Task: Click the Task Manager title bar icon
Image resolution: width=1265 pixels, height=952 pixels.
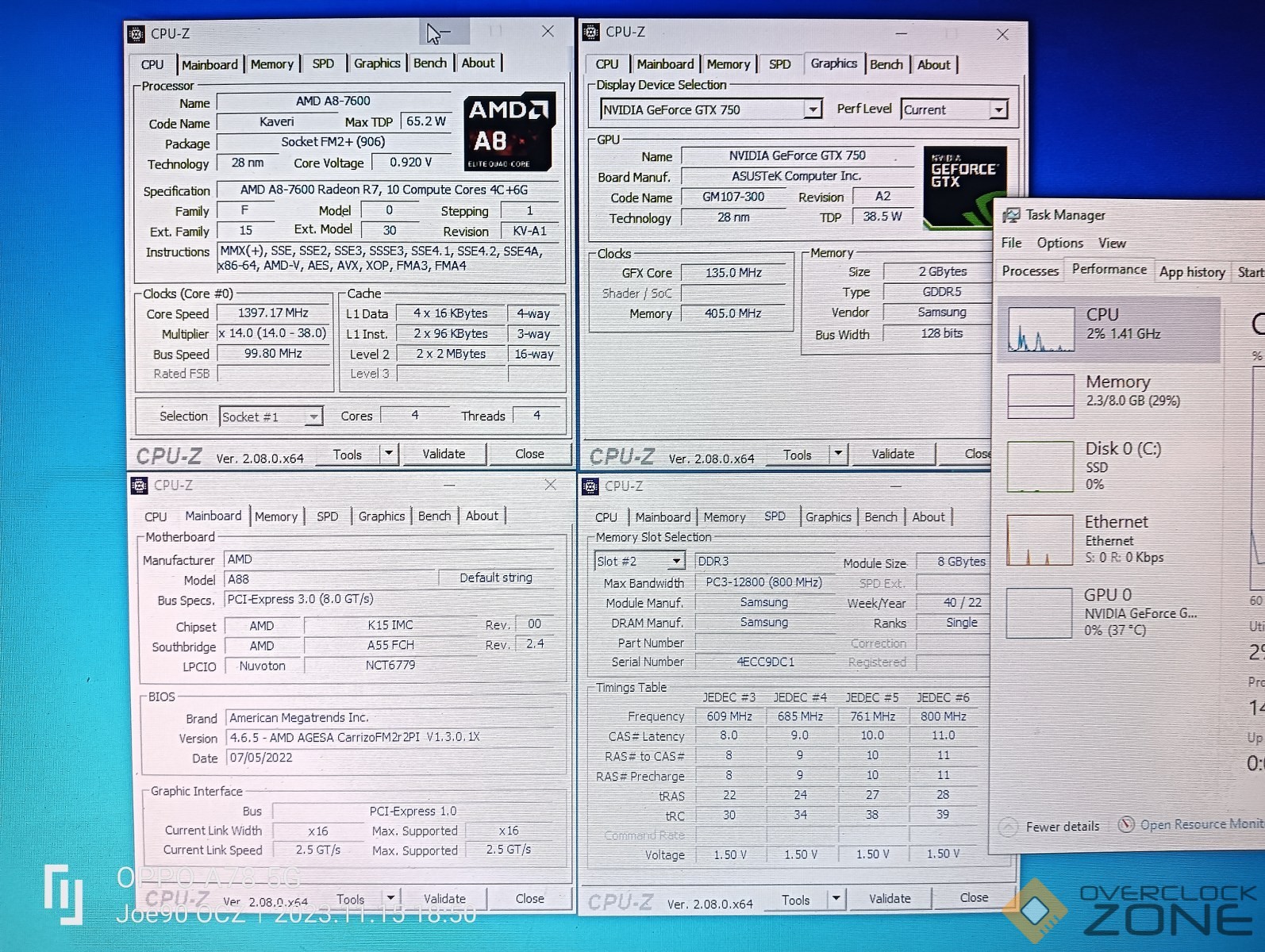Action: point(1011,215)
